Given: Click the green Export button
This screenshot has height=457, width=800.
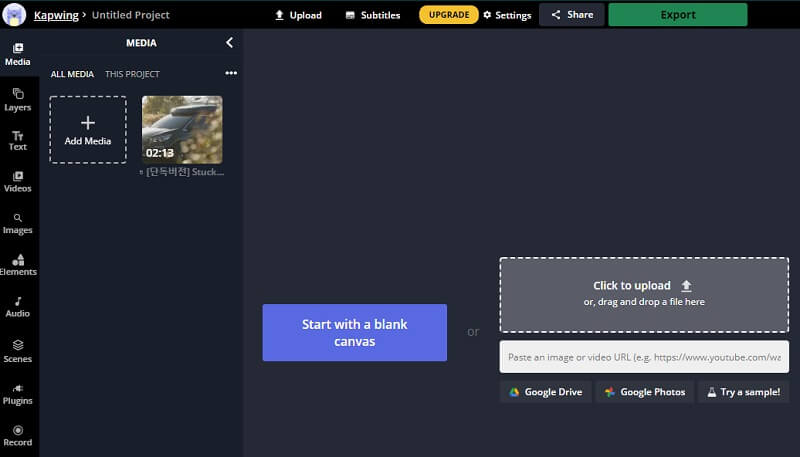Looking at the screenshot, I should tap(677, 15).
